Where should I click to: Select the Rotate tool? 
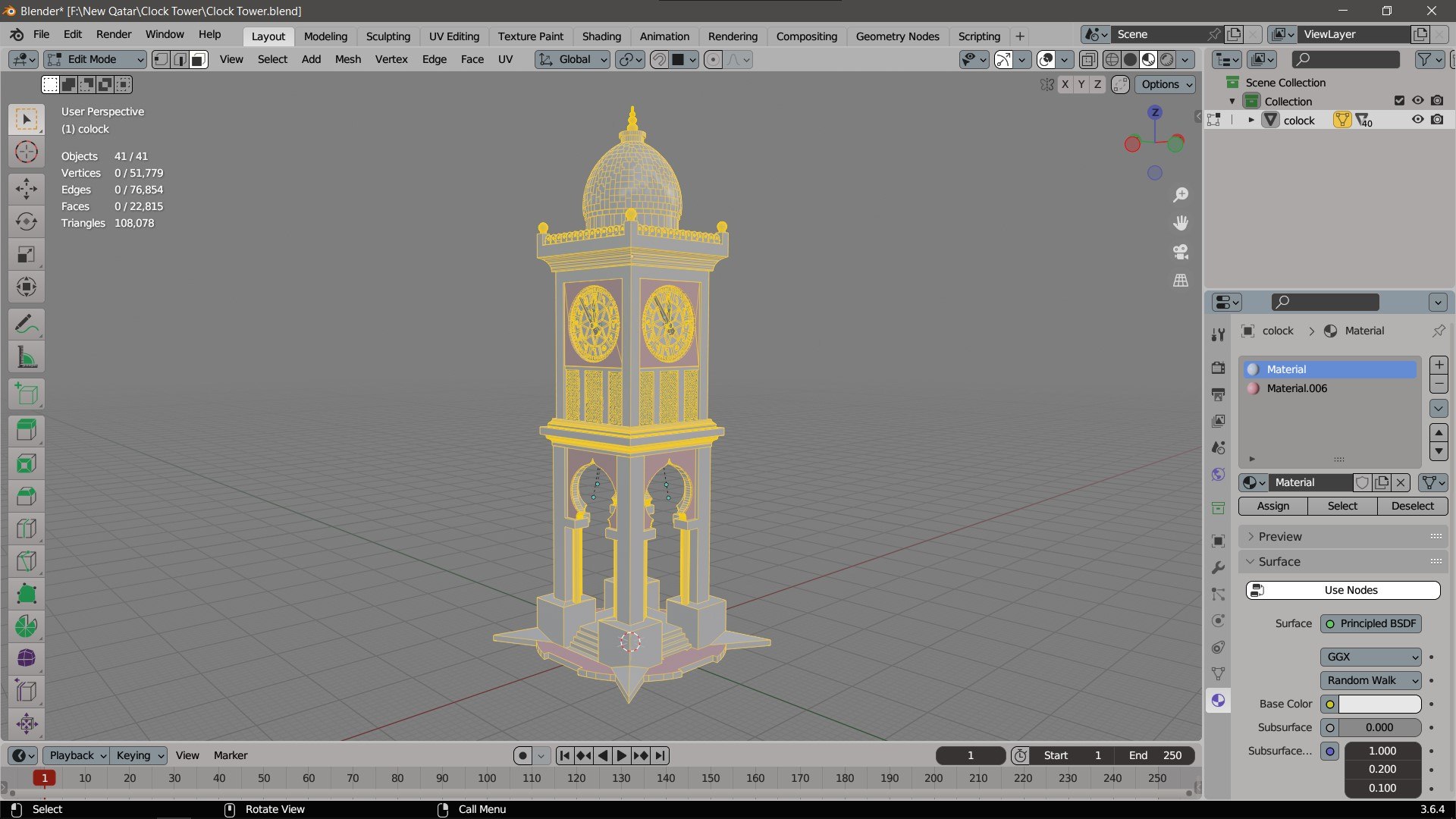pos(27,221)
